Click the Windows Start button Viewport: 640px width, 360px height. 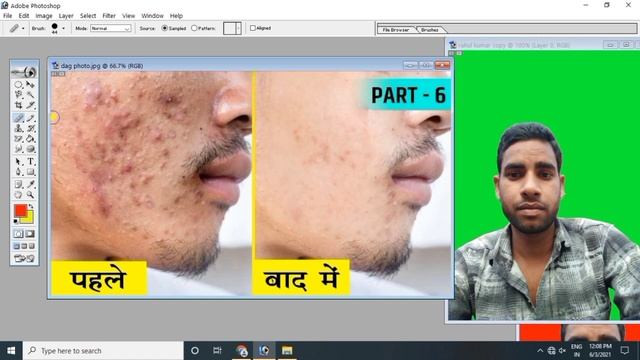11,350
